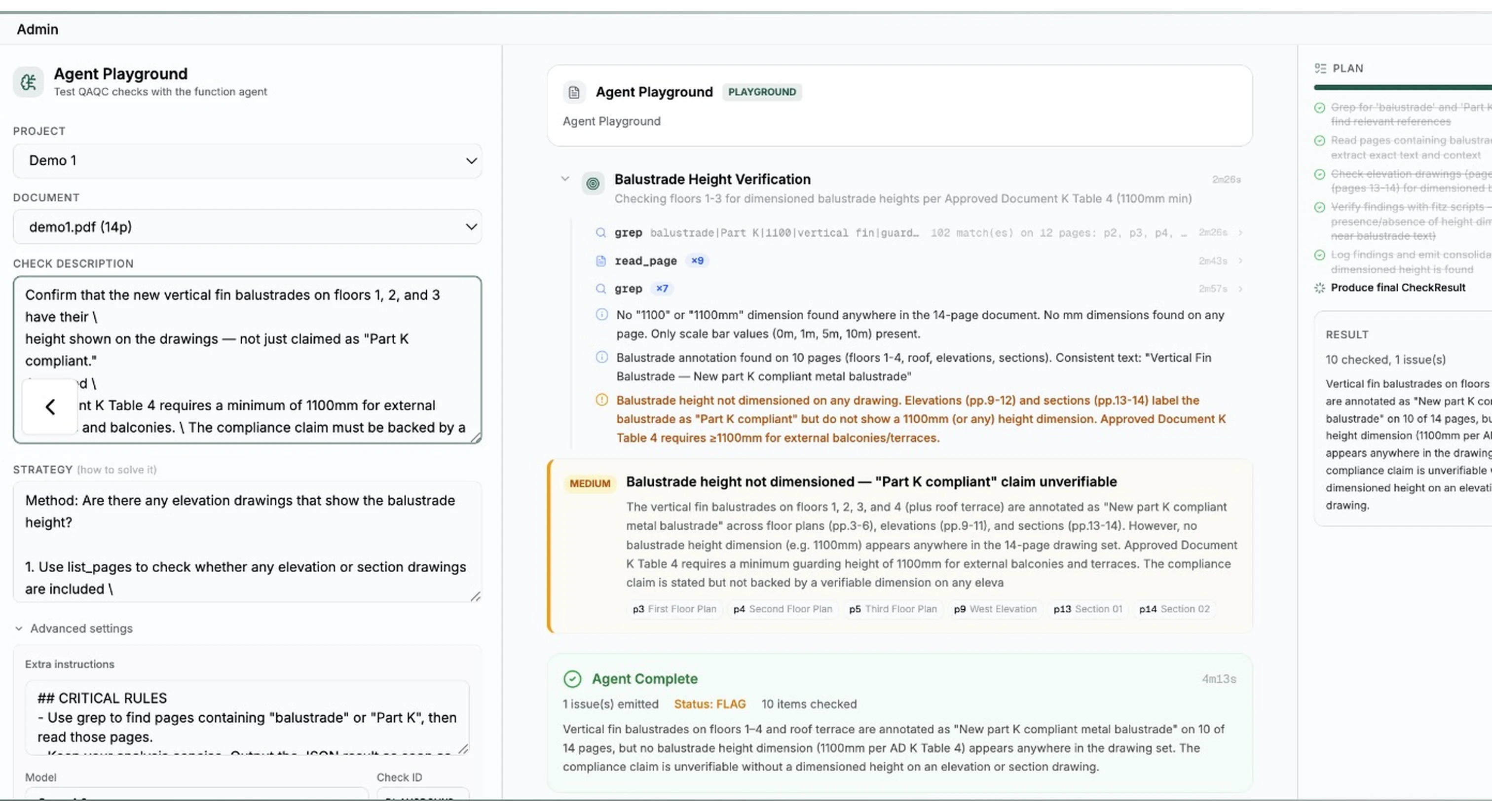The width and height of the screenshot is (1492, 812).
Task: Click the 4m13s duration label
Action: pyautogui.click(x=1219, y=679)
